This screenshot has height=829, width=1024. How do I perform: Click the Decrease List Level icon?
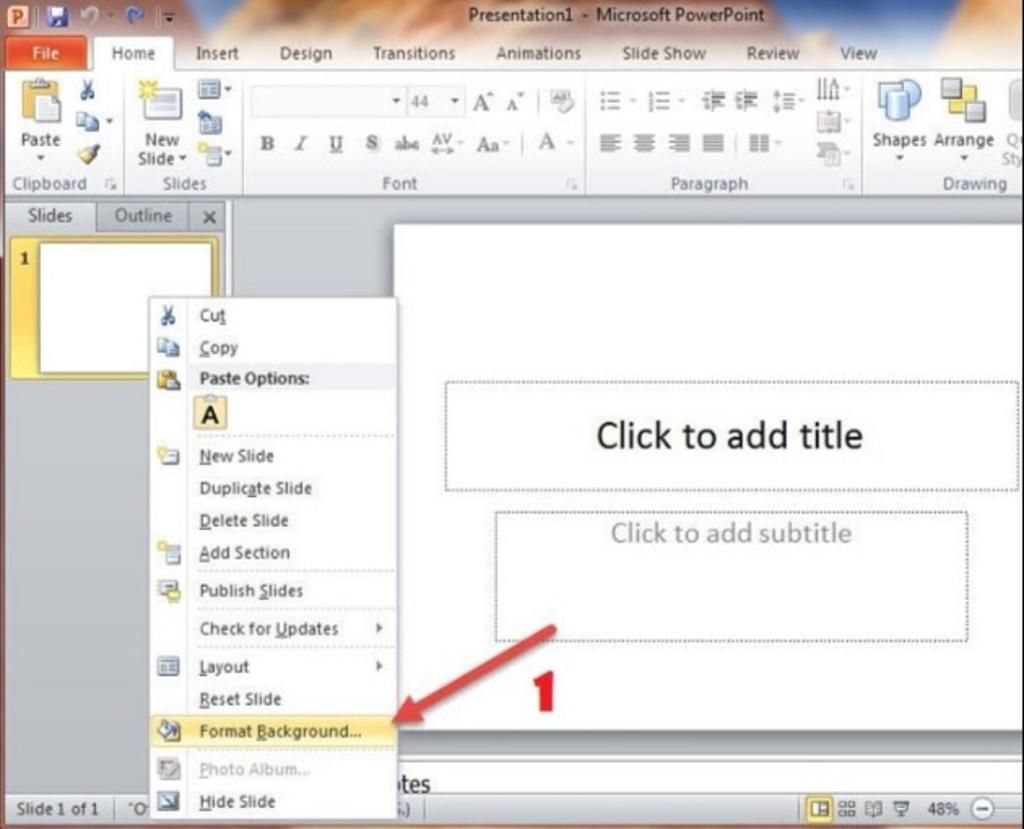pyautogui.click(x=713, y=101)
